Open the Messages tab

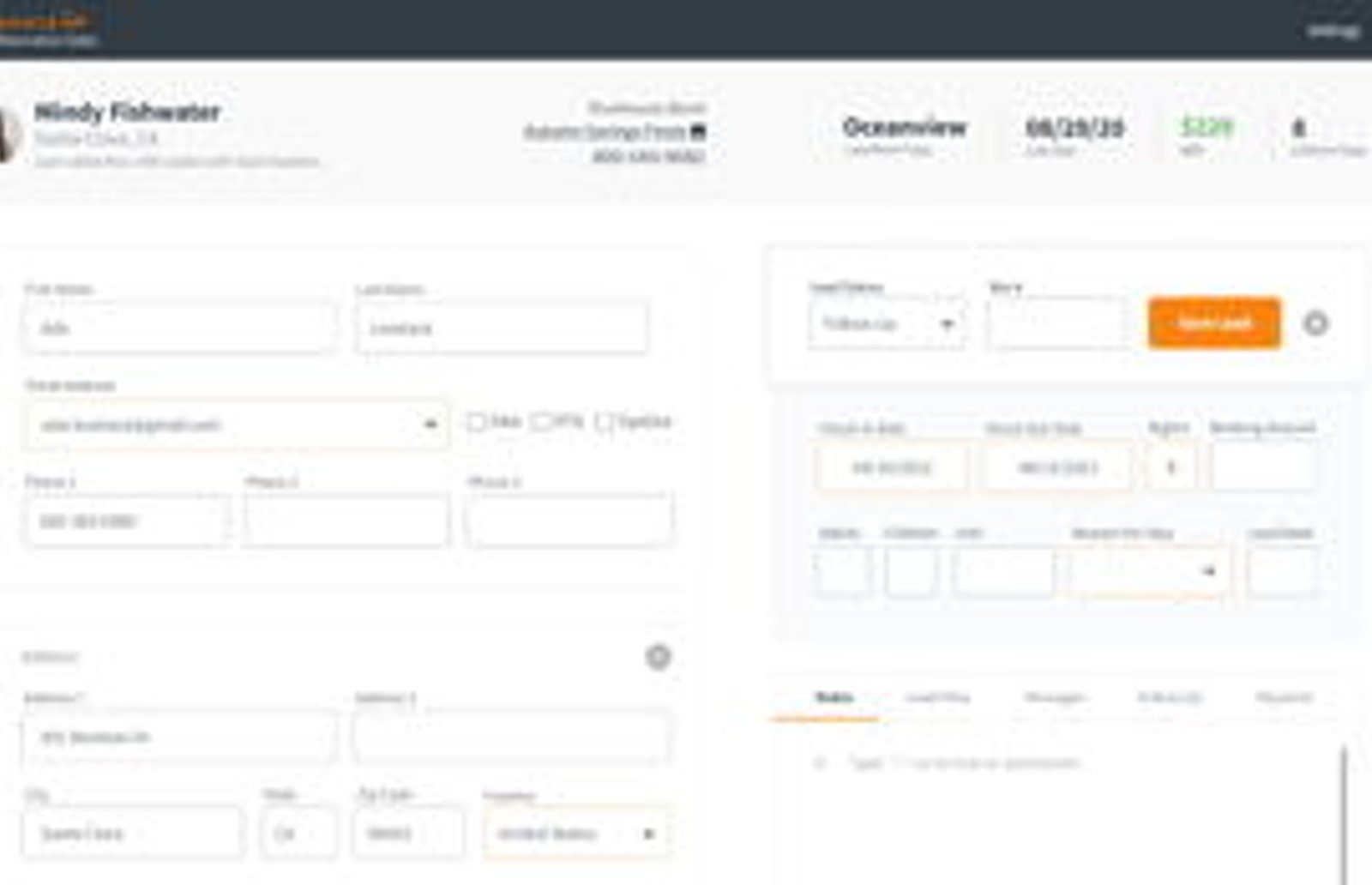pyautogui.click(x=1055, y=697)
